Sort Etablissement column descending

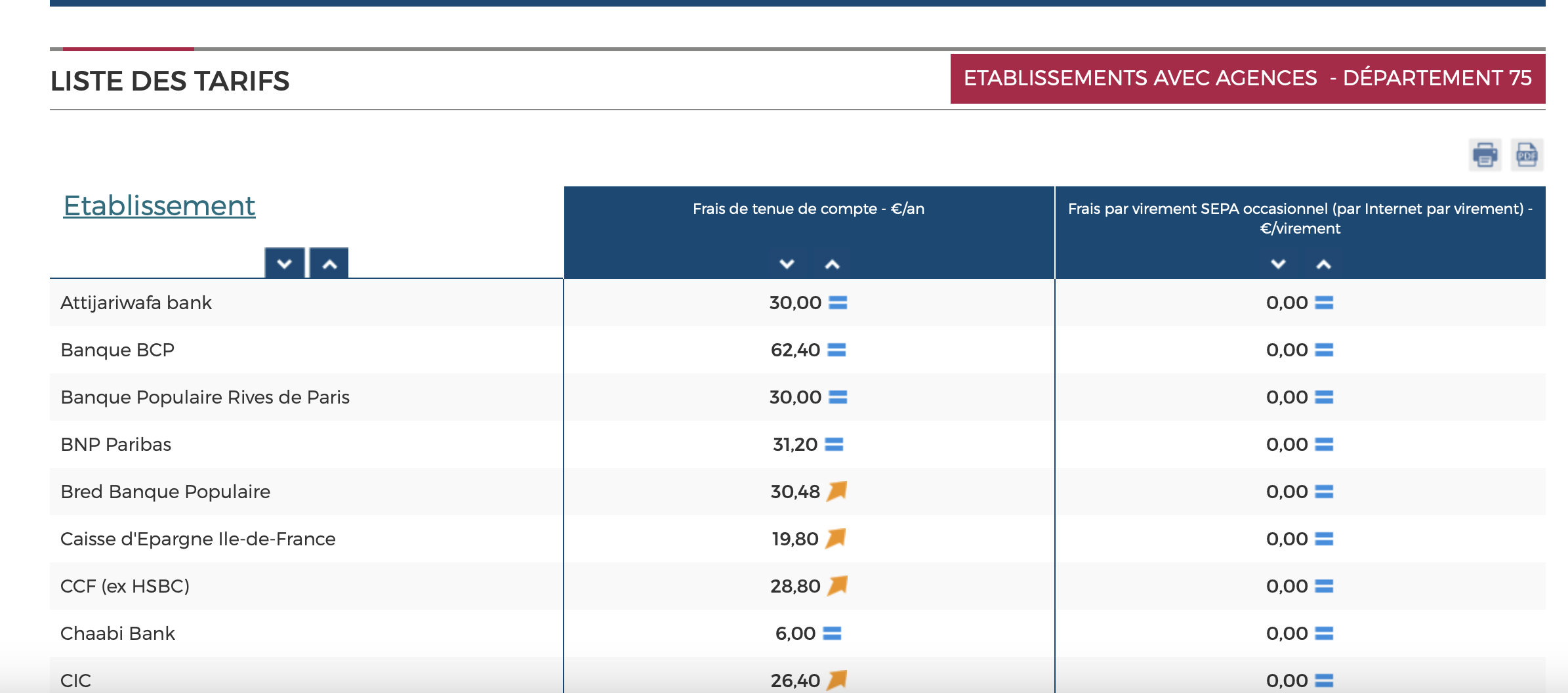click(284, 264)
